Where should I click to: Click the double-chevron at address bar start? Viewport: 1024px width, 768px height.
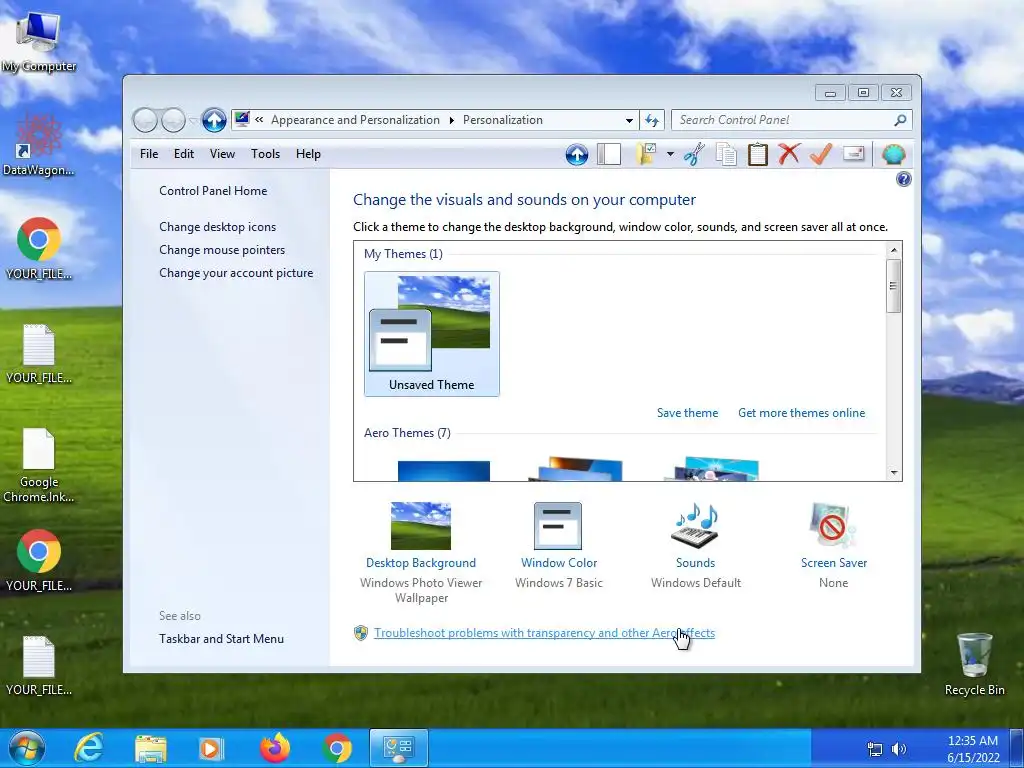coord(259,120)
